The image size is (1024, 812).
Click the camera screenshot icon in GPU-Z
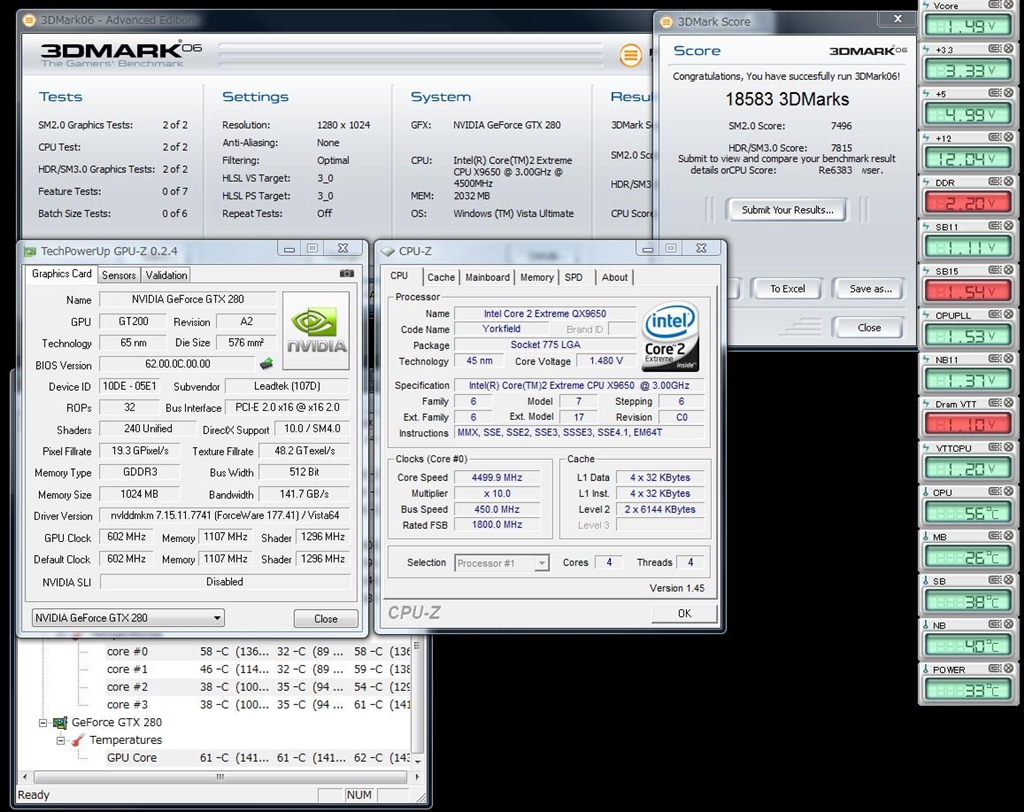pos(347,274)
